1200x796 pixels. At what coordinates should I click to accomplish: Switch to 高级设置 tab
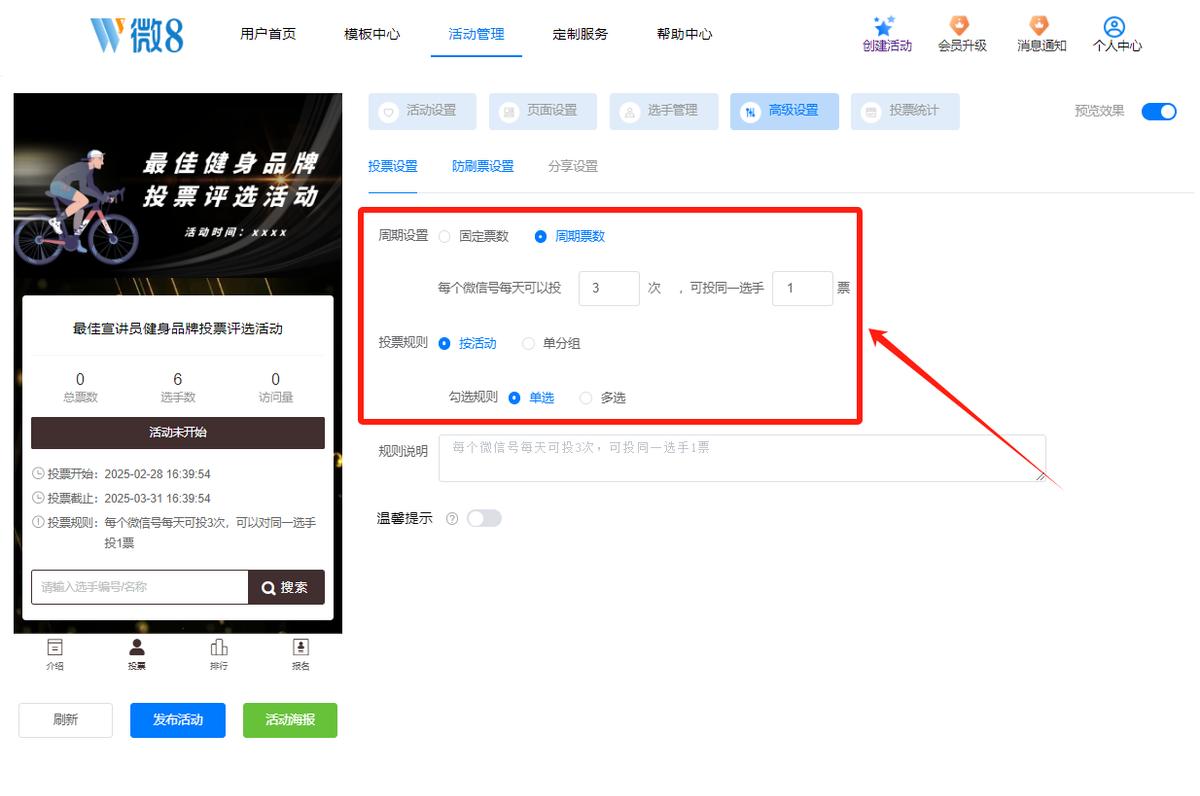point(785,111)
